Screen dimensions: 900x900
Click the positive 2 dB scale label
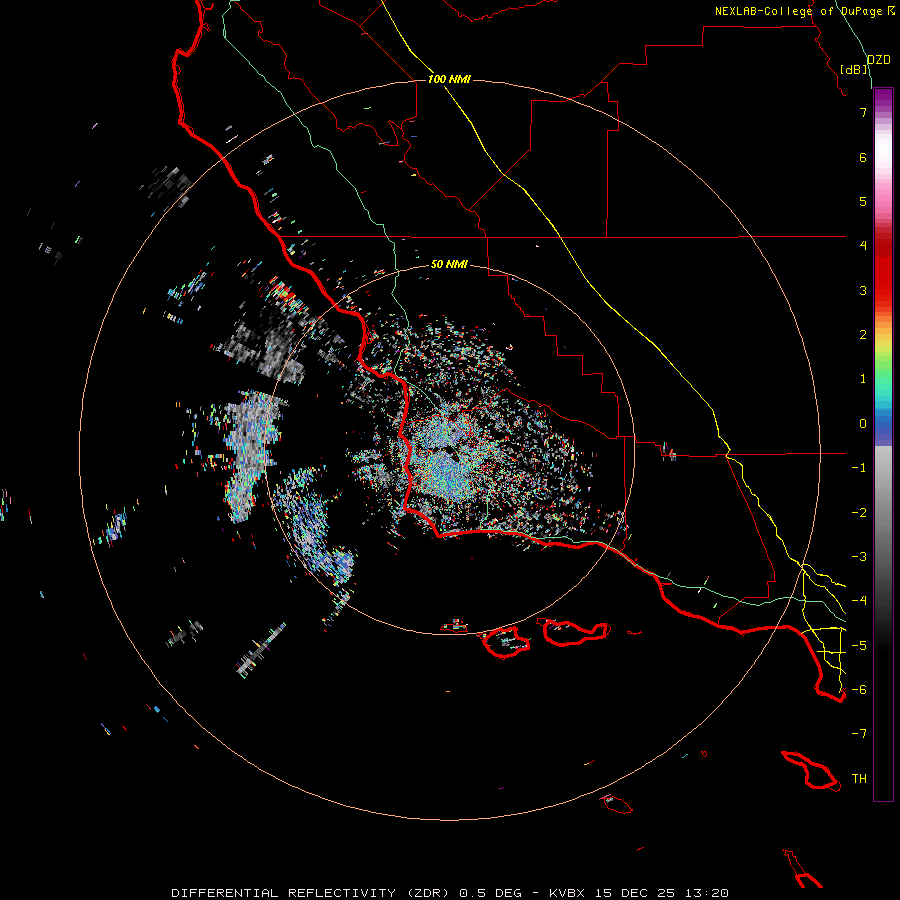(x=863, y=335)
